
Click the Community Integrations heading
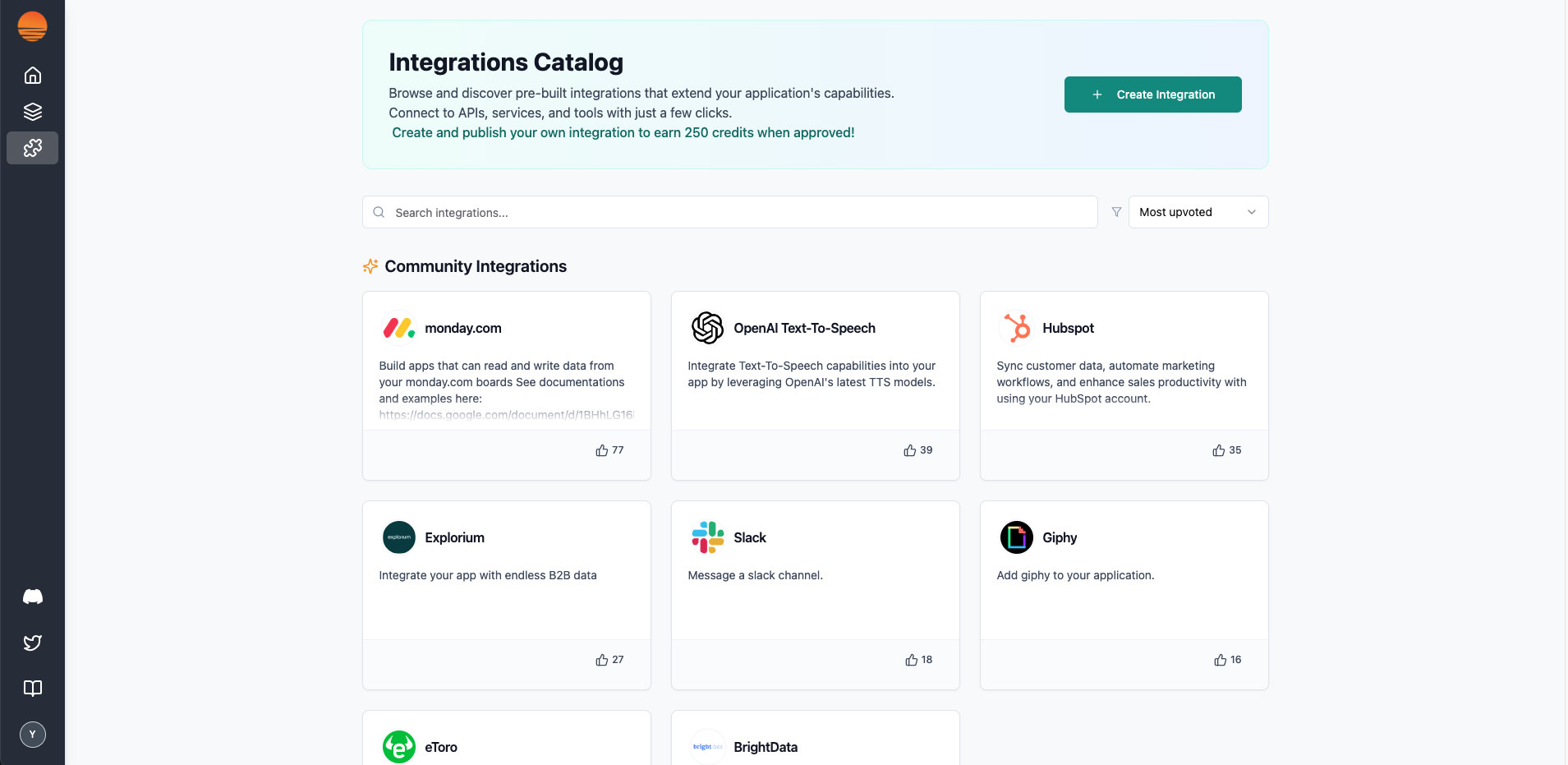click(476, 266)
